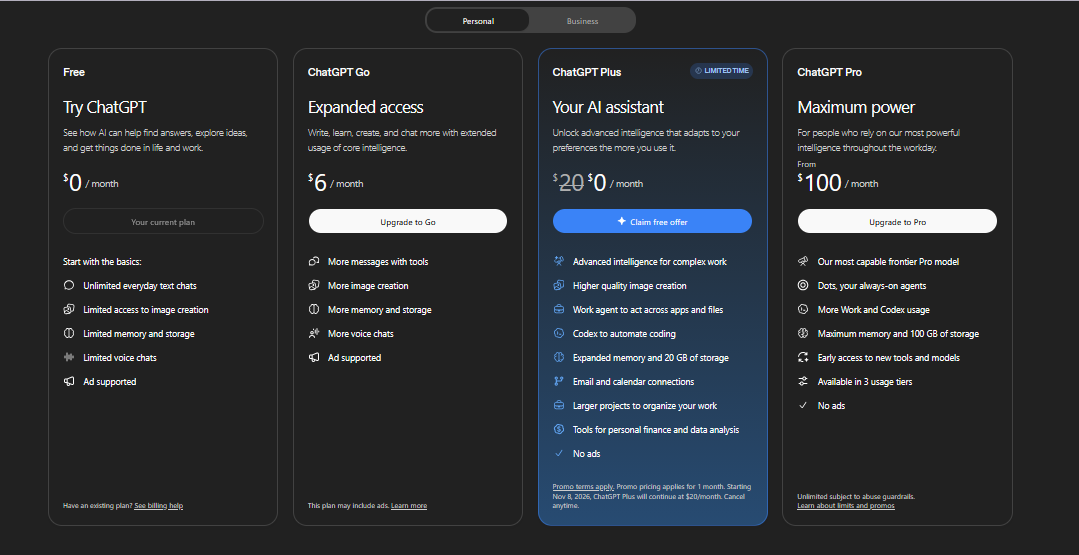This screenshot has width=1079, height=555.
Task: Click the target icon beside Dots always-on agents
Action: coord(803,285)
